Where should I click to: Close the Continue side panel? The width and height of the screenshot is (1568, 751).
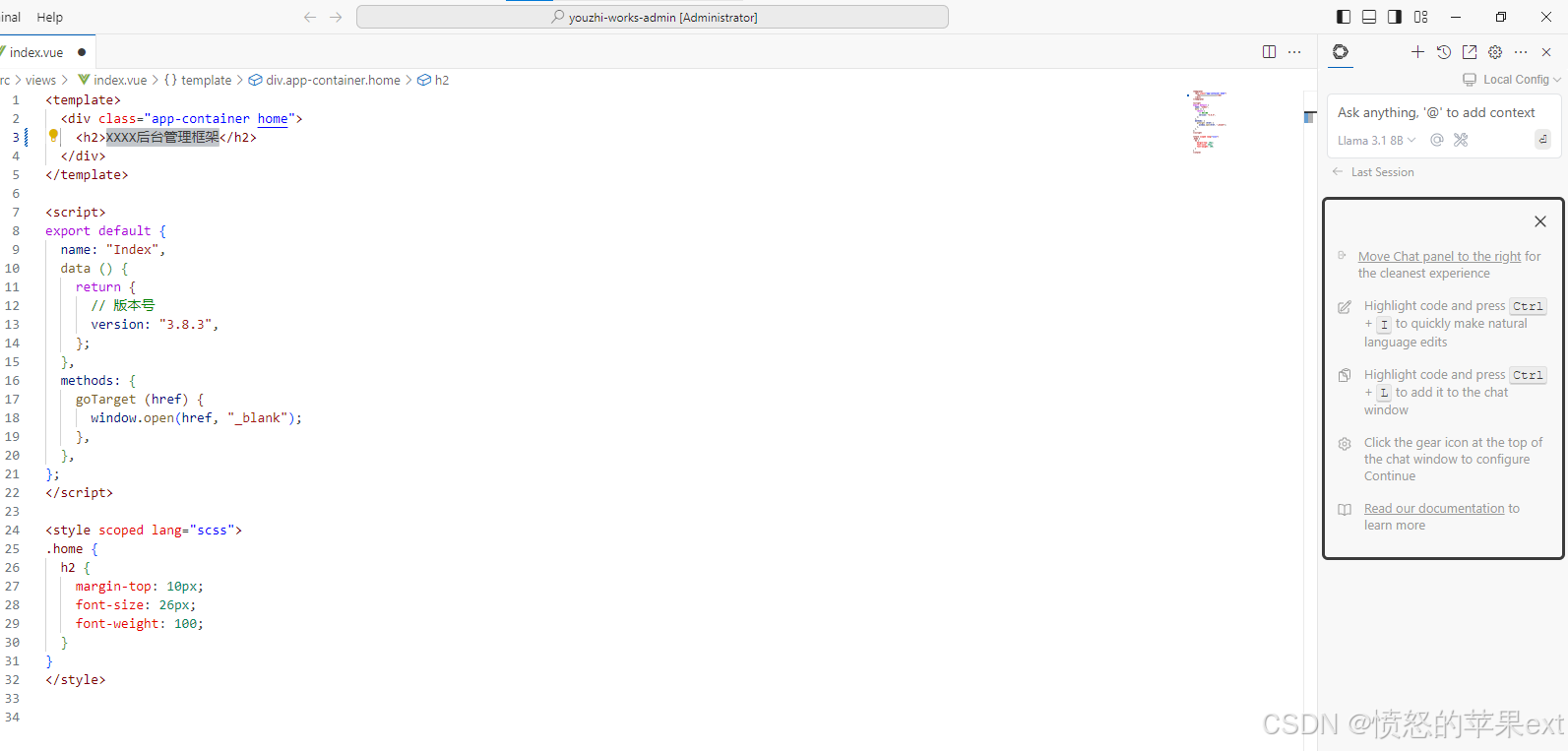pyautogui.click(x=1546, y=52)
